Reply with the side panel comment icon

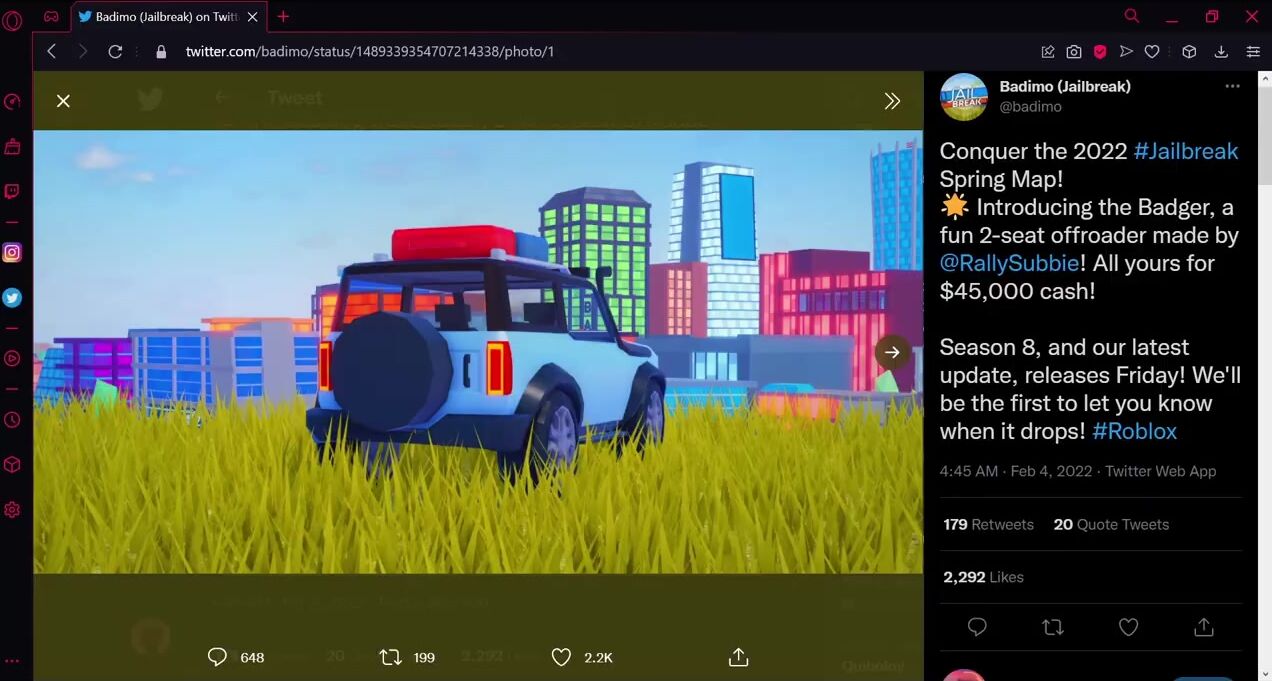pos(977,627)
